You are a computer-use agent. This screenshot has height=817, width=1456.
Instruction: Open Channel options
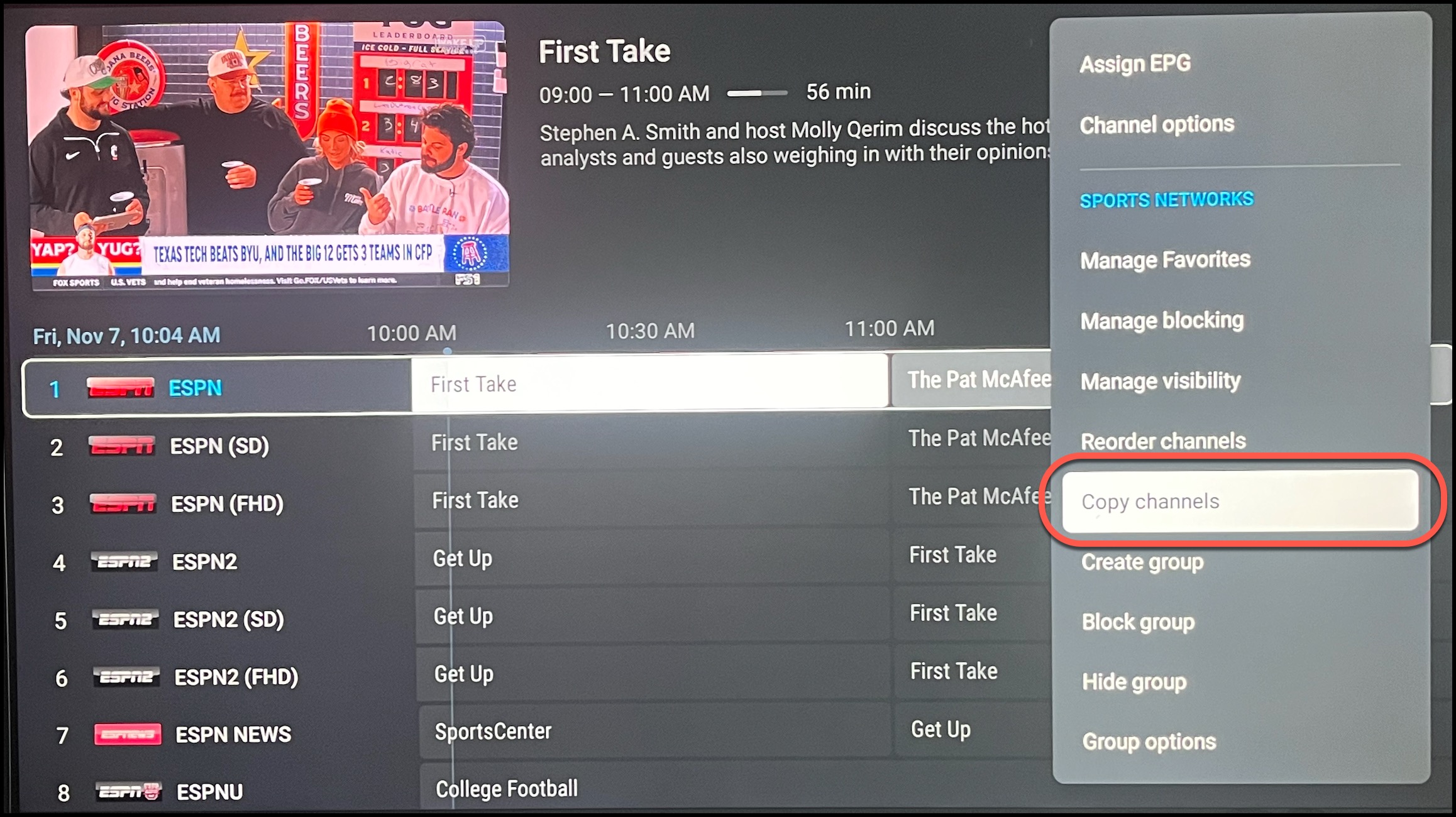click(x=1157, y=124)
